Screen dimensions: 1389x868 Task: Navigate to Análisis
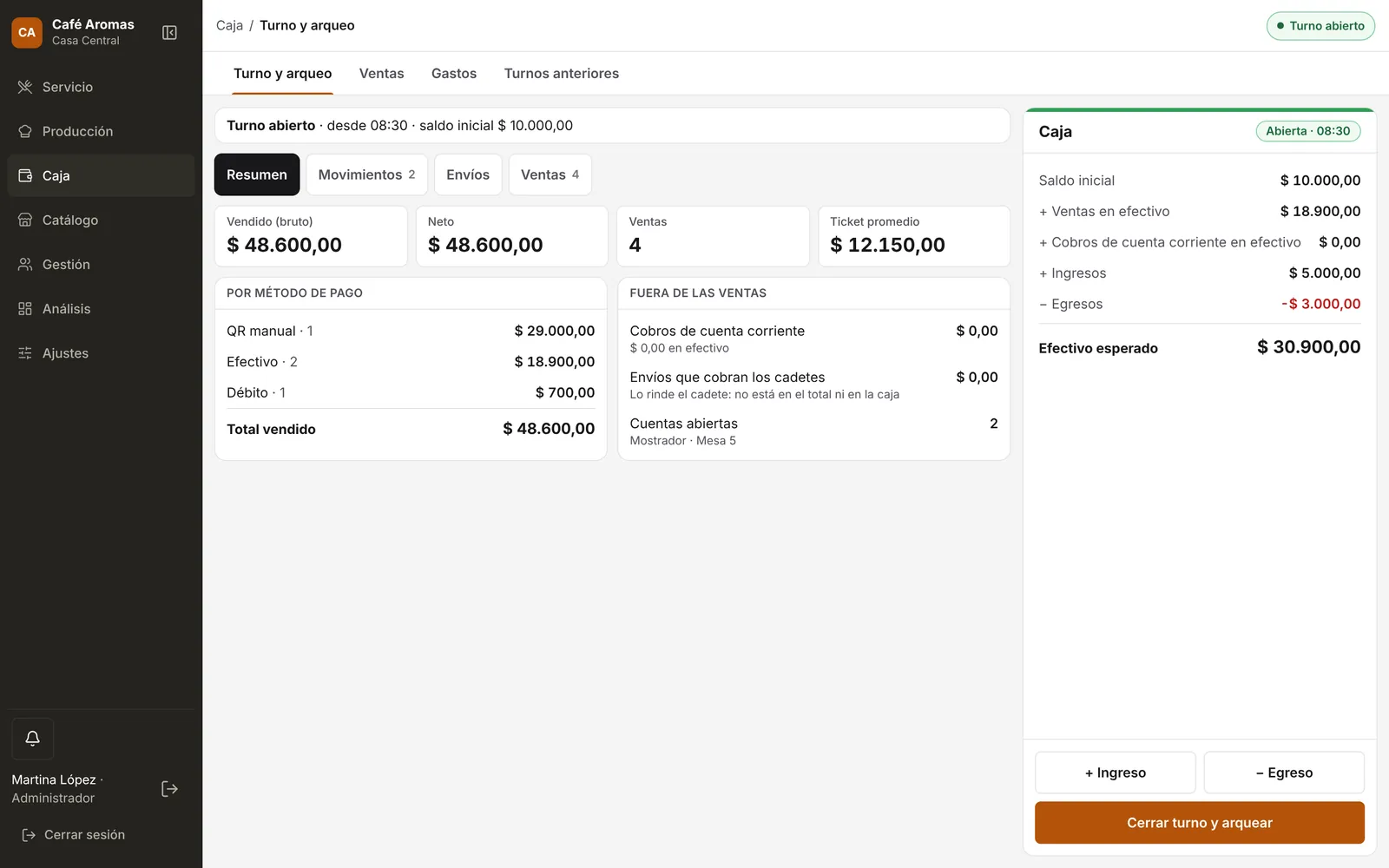tap(101, 308)
